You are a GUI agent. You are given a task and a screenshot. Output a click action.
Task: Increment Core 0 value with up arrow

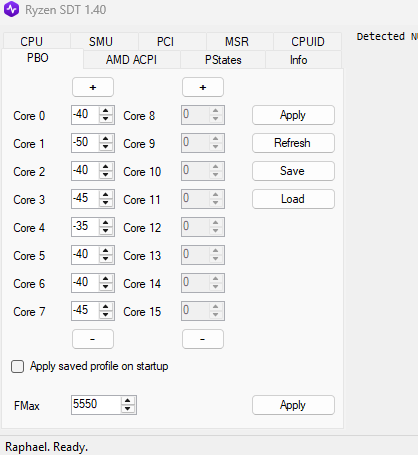(106, 111)
